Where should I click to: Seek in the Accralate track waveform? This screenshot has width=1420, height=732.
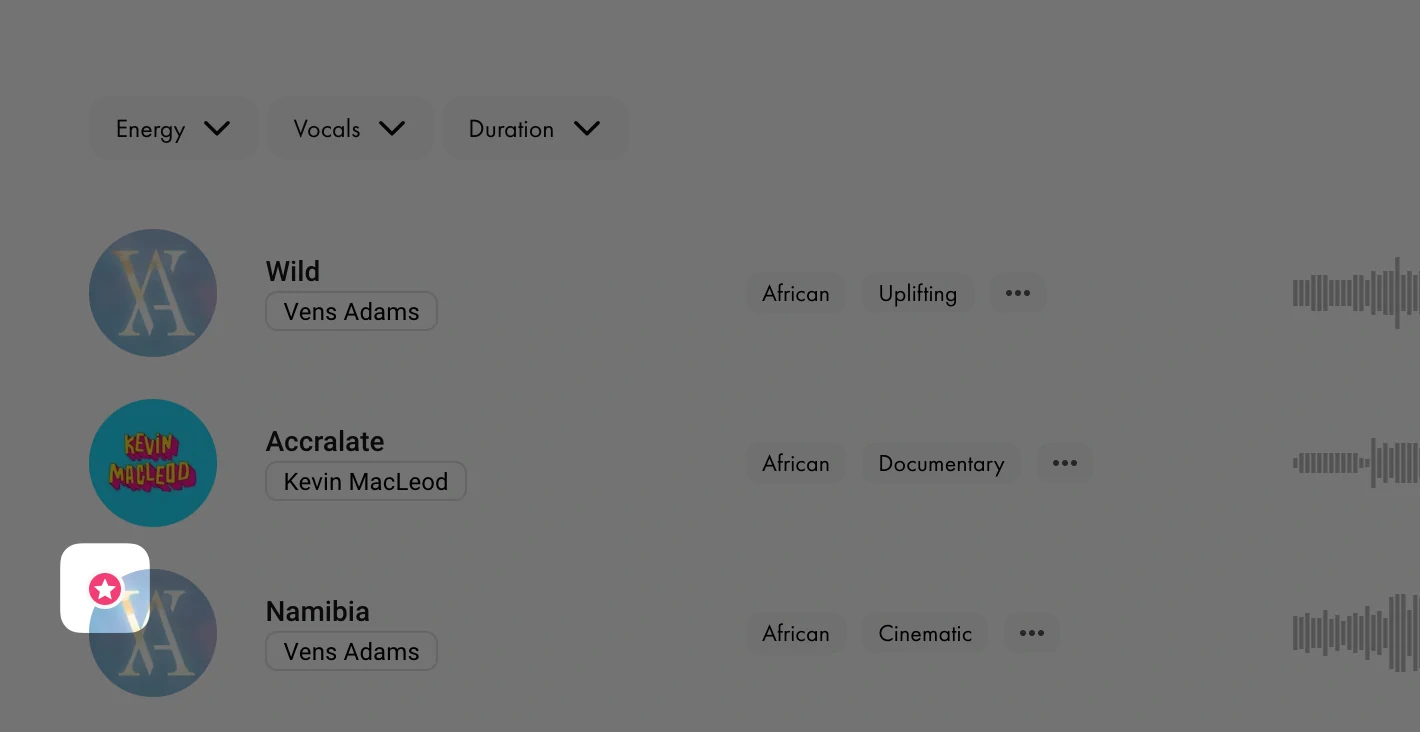[1356, 463]
